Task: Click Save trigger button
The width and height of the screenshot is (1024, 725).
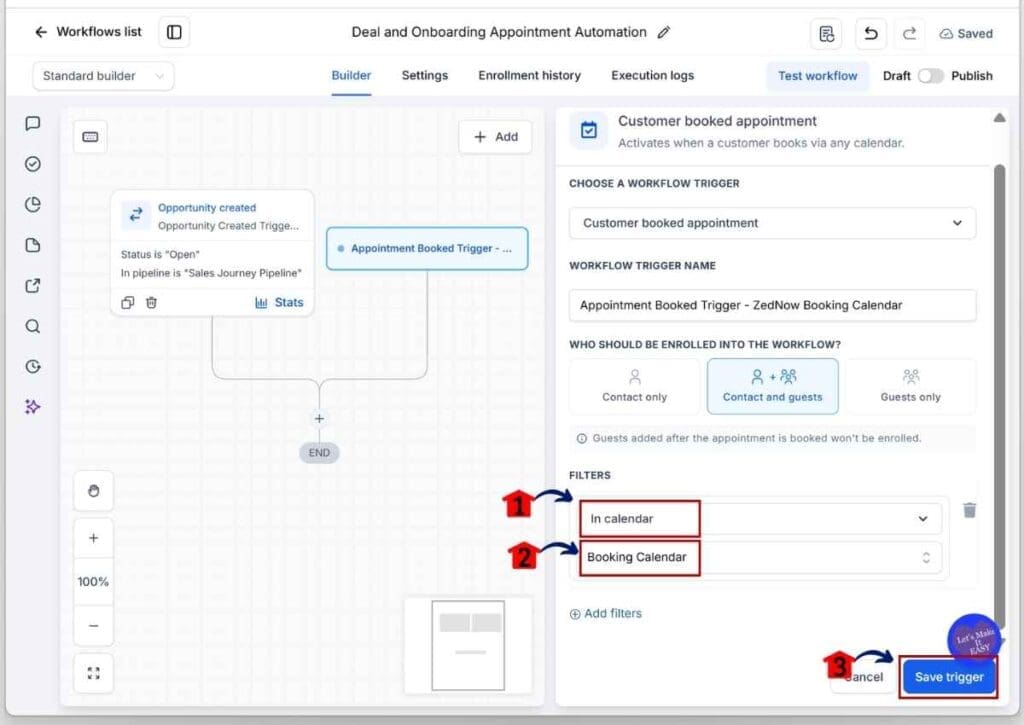Action: 949,677
